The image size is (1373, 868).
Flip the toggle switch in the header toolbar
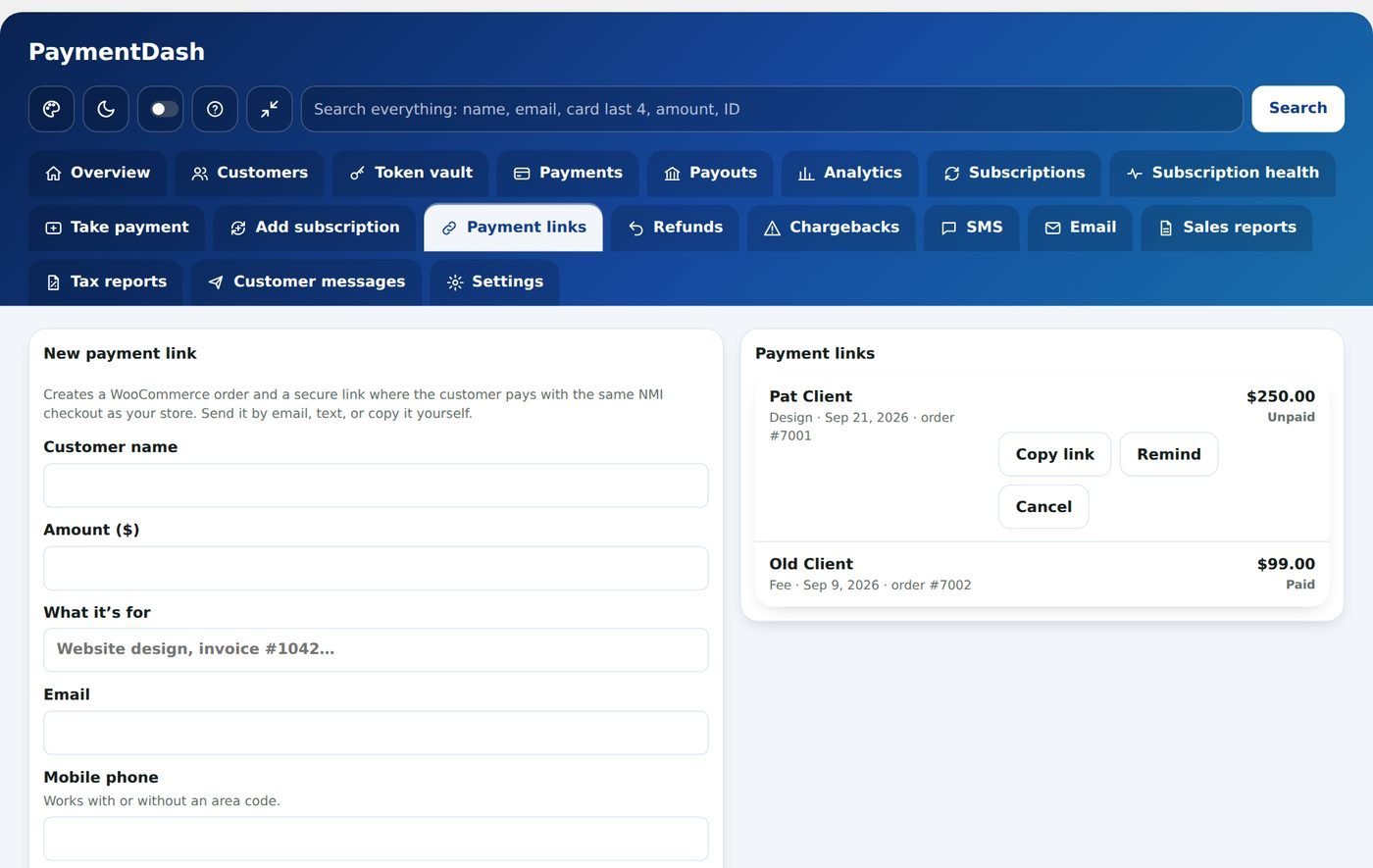tap(160, 109)
